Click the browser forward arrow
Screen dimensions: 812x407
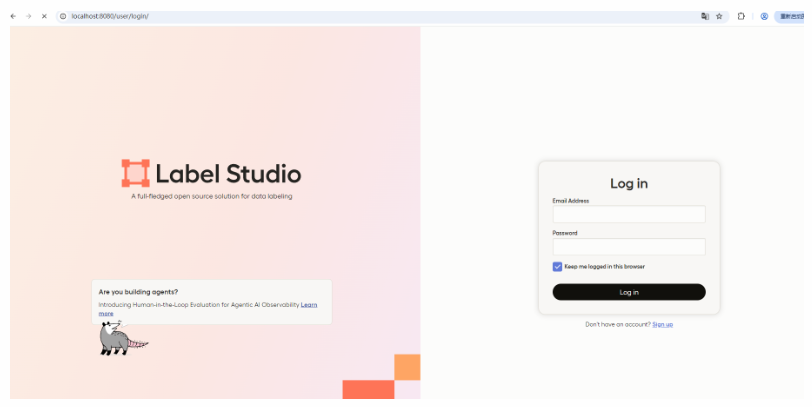click(x=28, y=16)
